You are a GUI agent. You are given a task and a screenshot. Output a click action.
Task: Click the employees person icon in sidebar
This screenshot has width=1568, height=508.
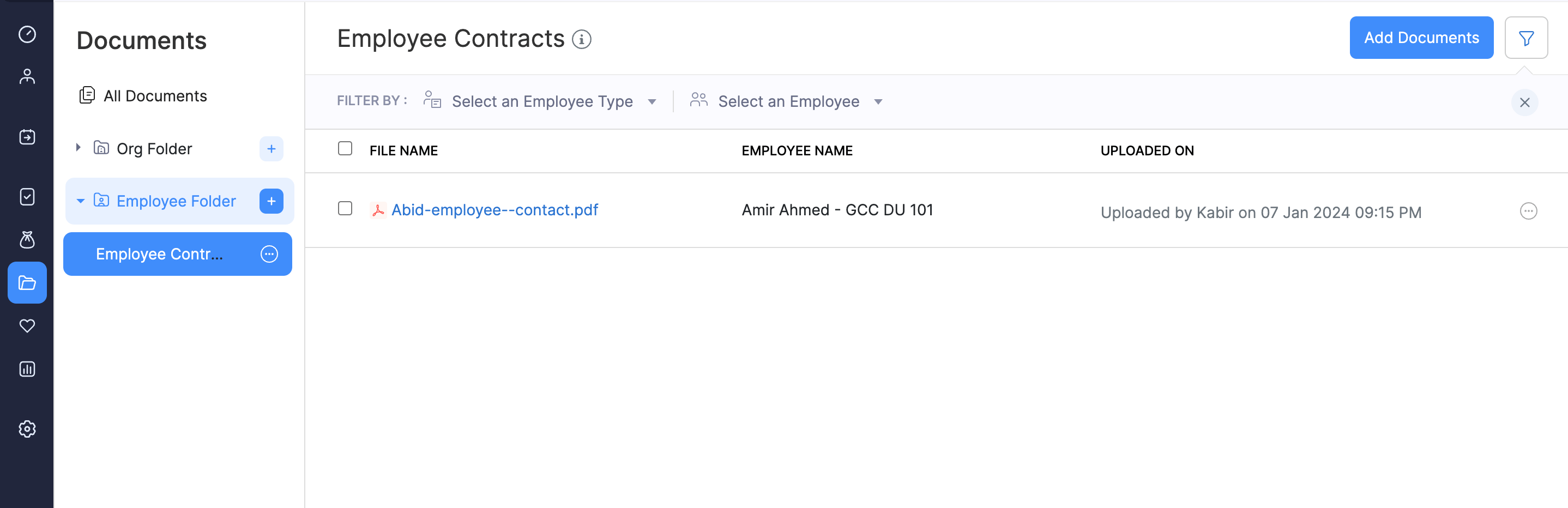pyautogui.click(x=27, y=77)
